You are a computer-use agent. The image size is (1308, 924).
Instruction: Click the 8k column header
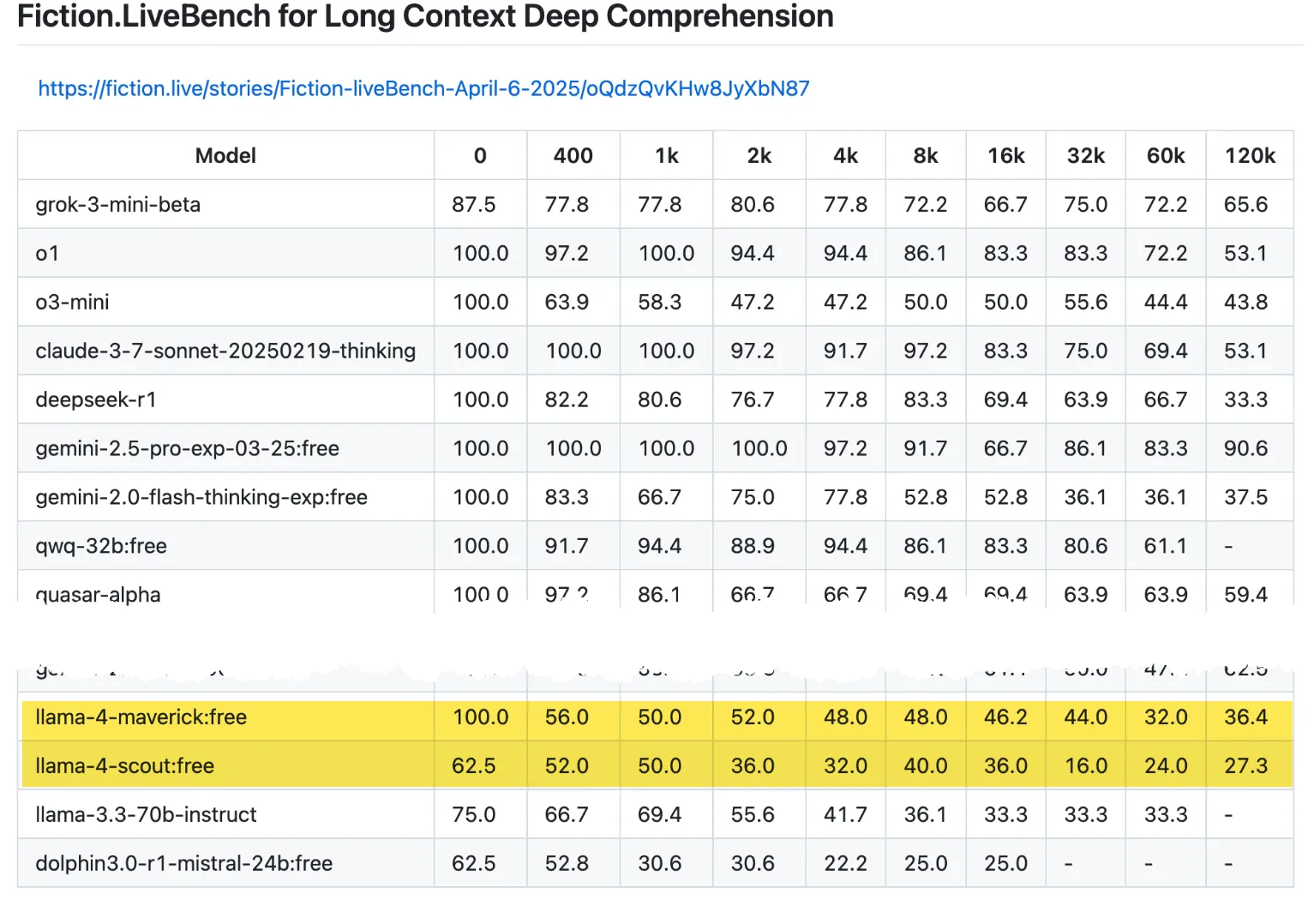[x=926, y=155]
